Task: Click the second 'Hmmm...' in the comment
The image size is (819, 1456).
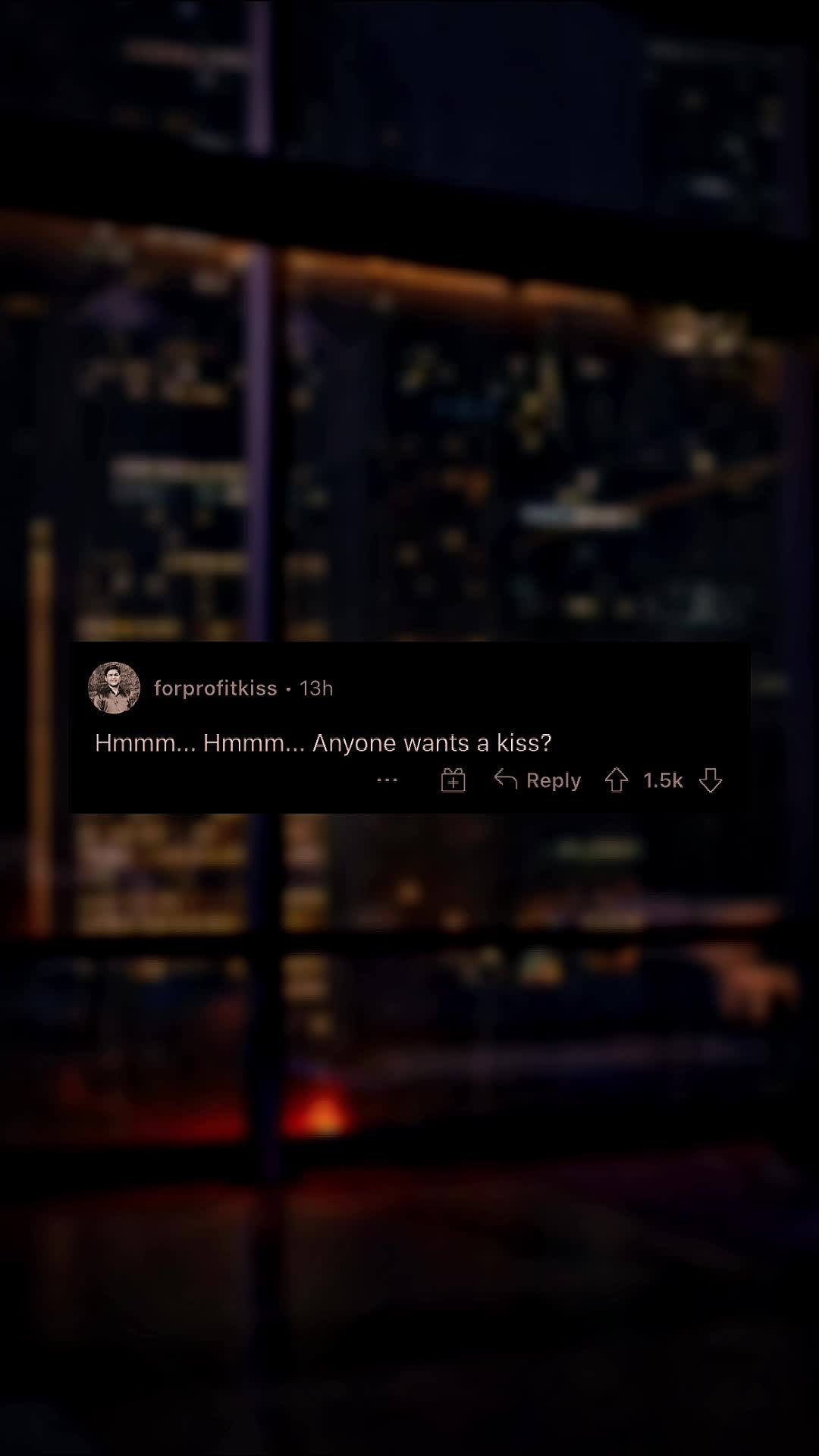Action: (x=254, y=743)
